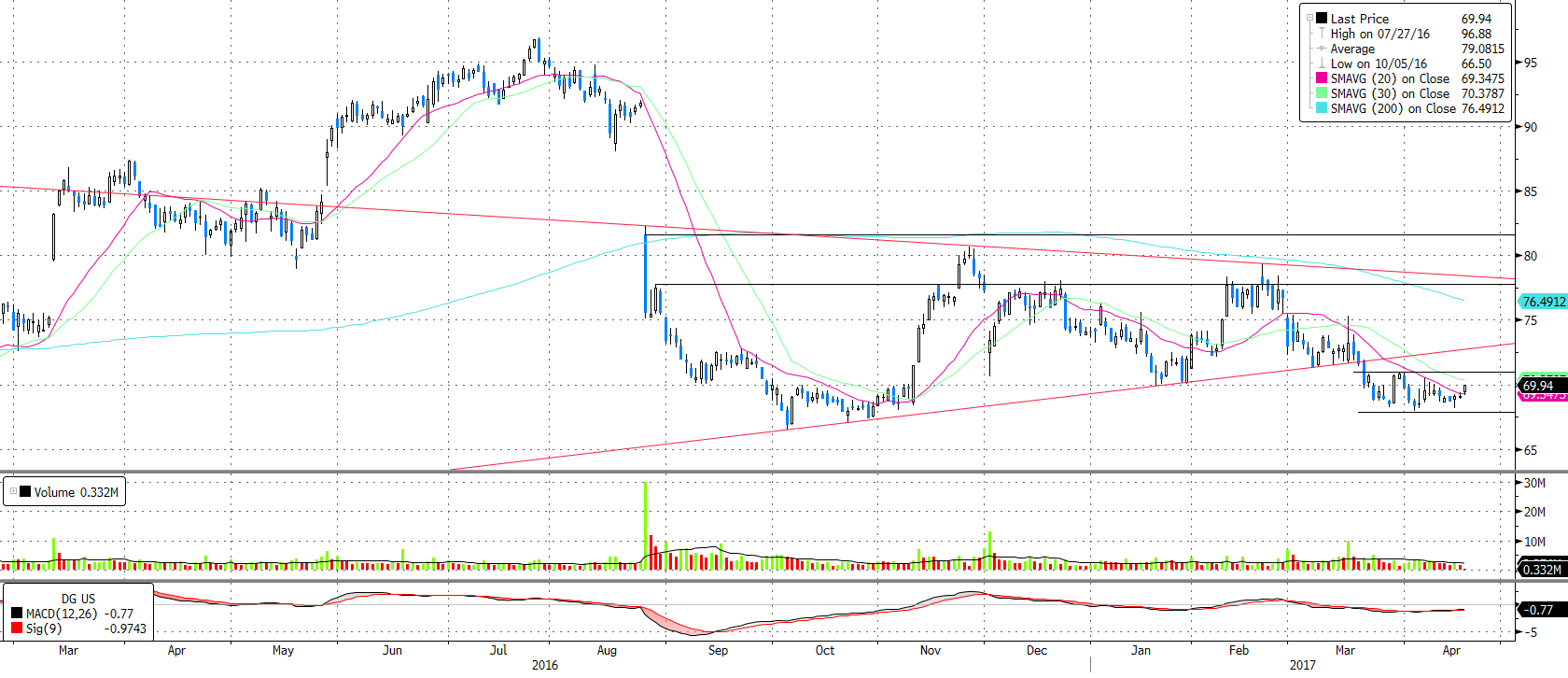Select 'SMAVG (30) on Close' legend label

[x=1390, y=93]
